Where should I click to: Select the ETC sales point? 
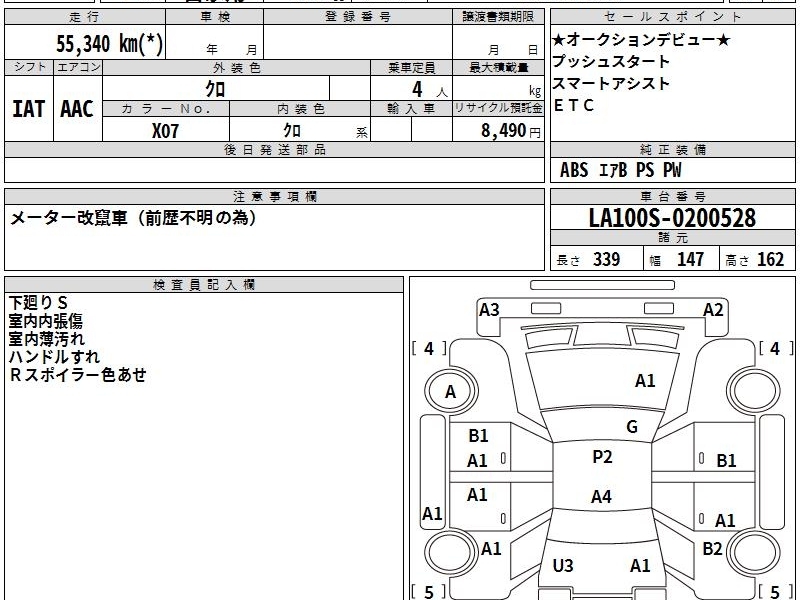[573, 105]
